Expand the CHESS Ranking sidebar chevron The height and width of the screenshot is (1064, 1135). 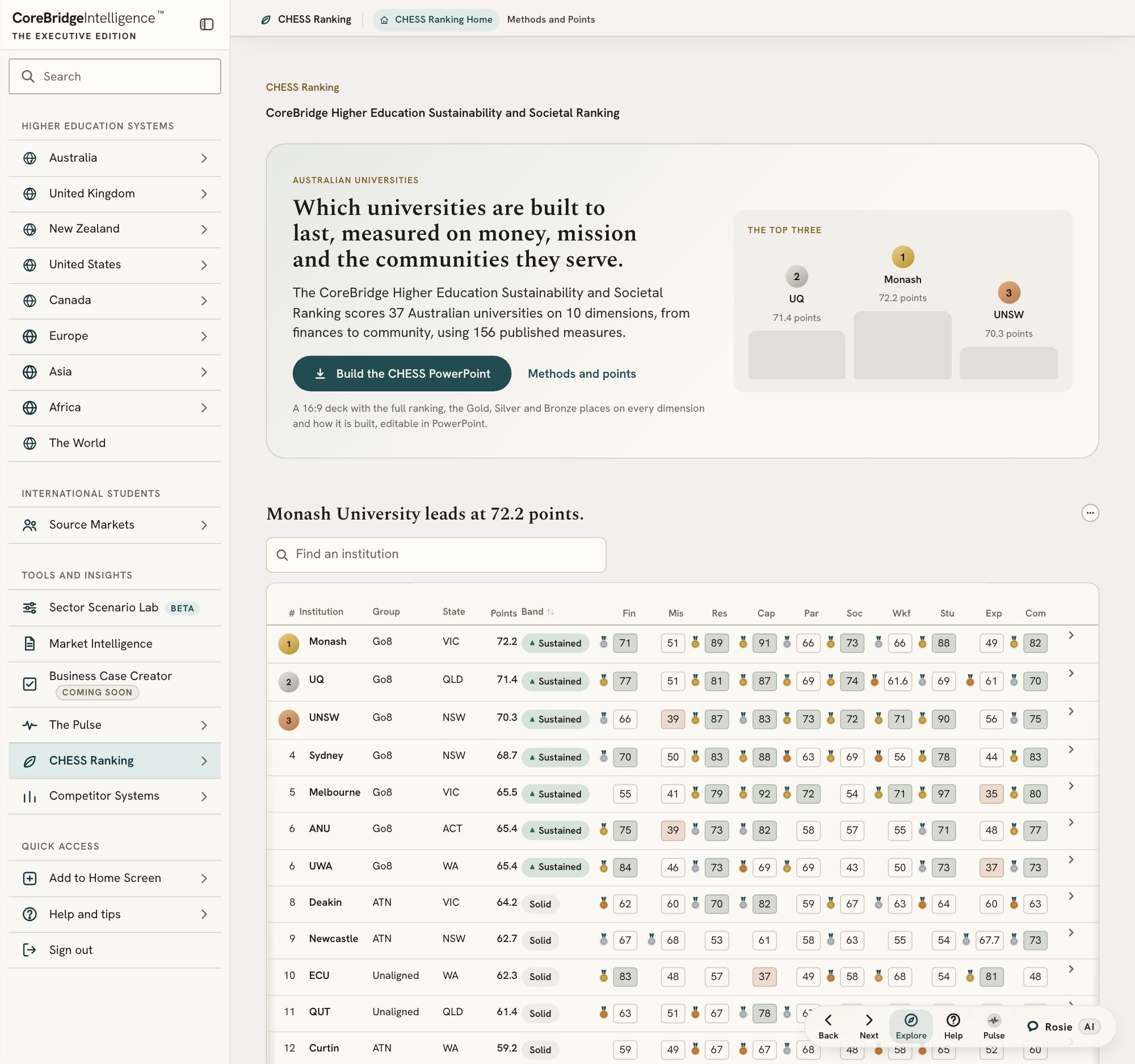[204, 761]
